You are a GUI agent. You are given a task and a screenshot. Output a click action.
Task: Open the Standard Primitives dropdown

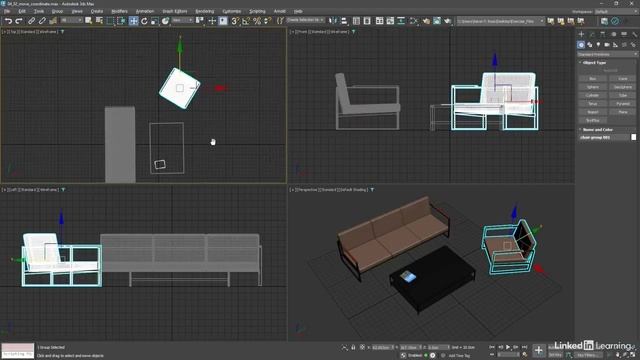[607, 54]
